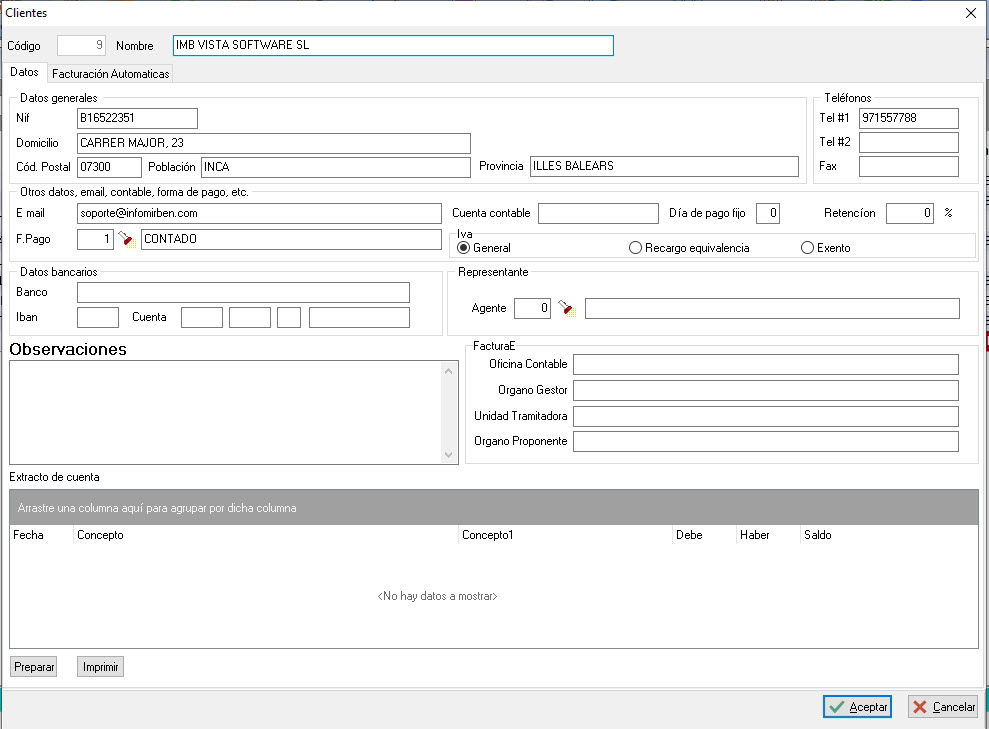Sort by Concepto column header

[x=266, y=535]
